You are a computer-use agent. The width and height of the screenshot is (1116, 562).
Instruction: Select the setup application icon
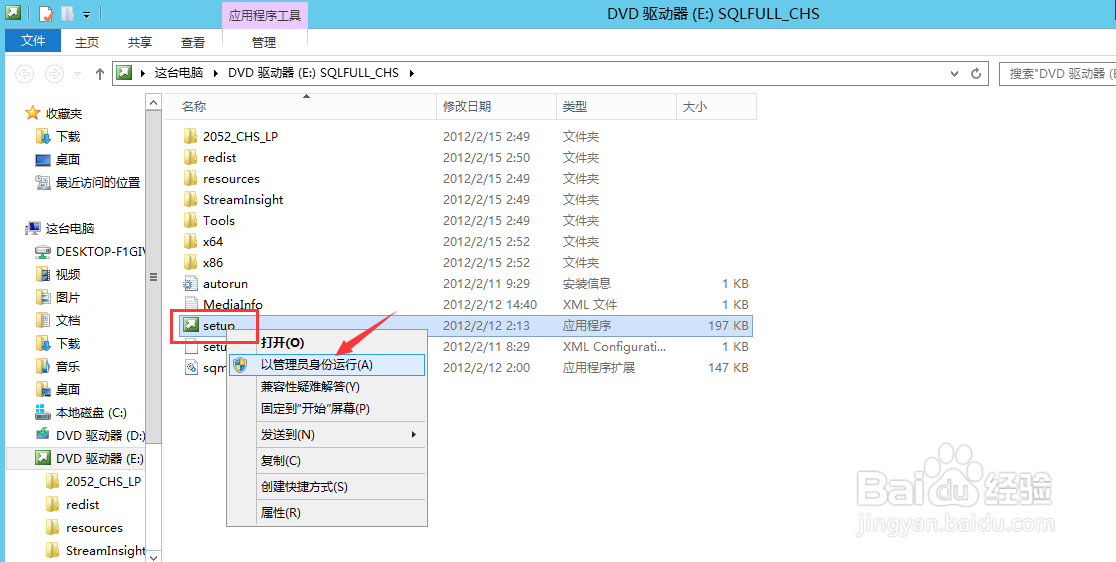point(190,326)
